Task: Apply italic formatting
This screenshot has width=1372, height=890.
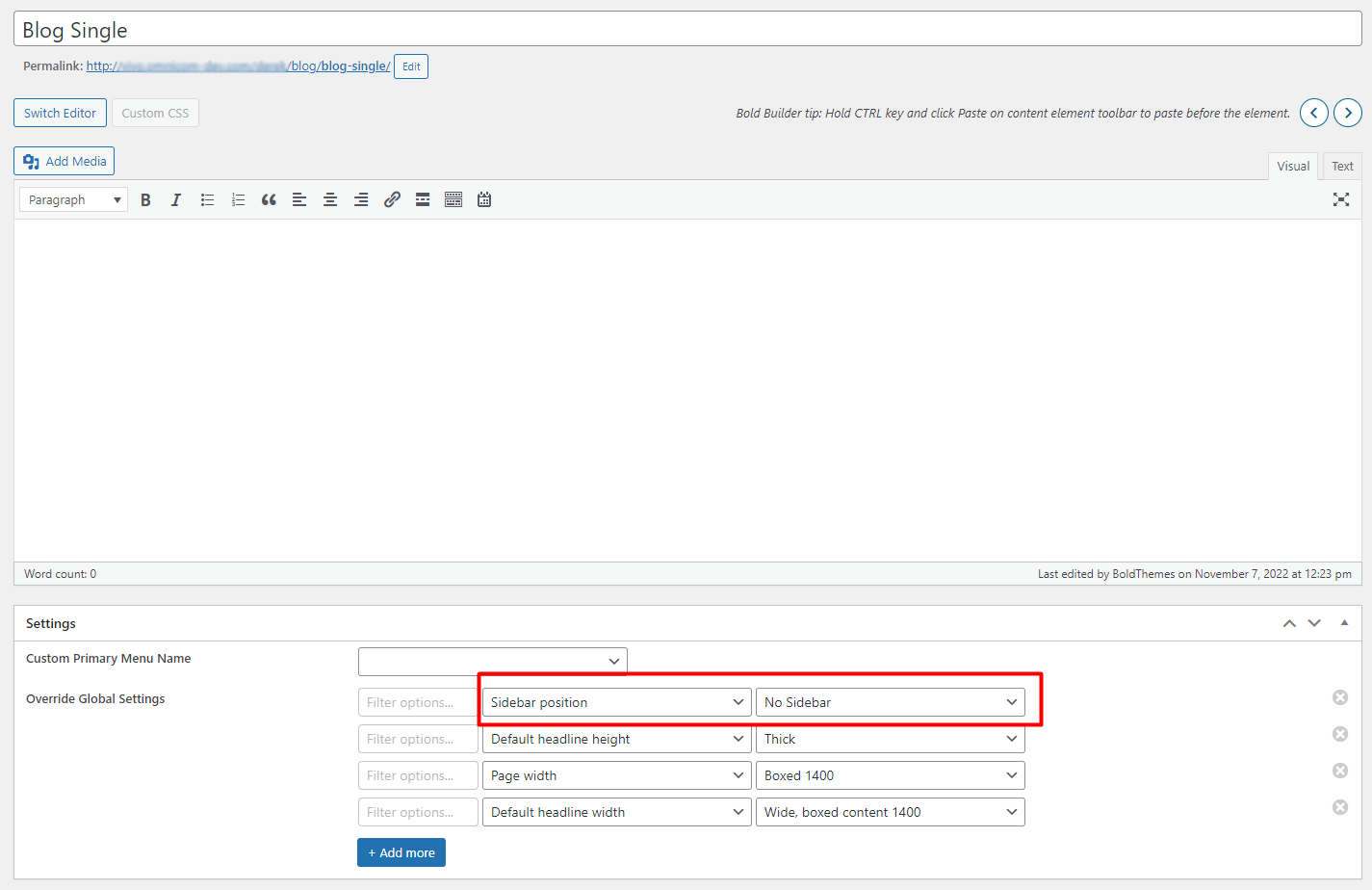Action: click(176, 199)
